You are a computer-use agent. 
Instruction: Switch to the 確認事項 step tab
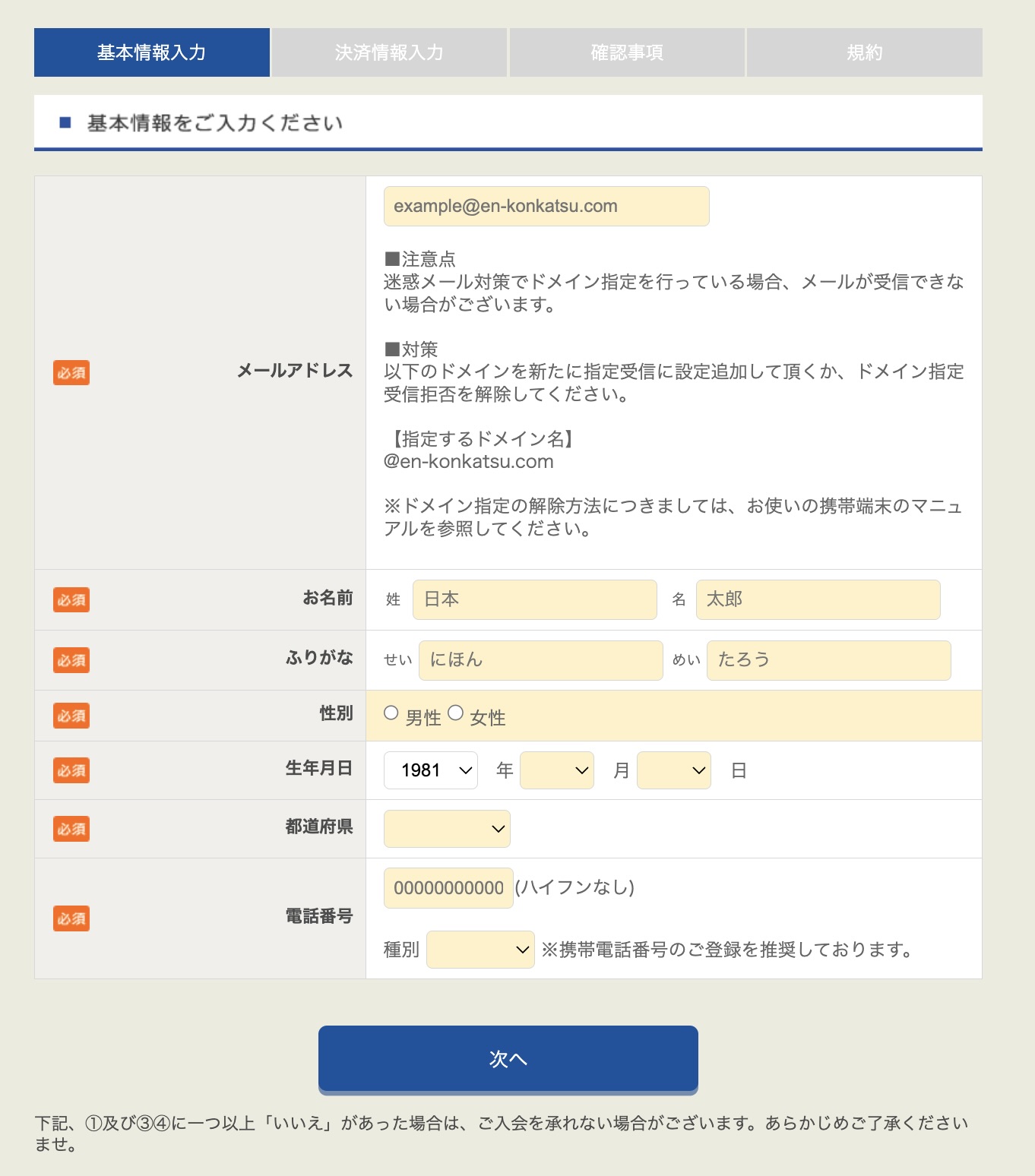(x=627, y=52)
